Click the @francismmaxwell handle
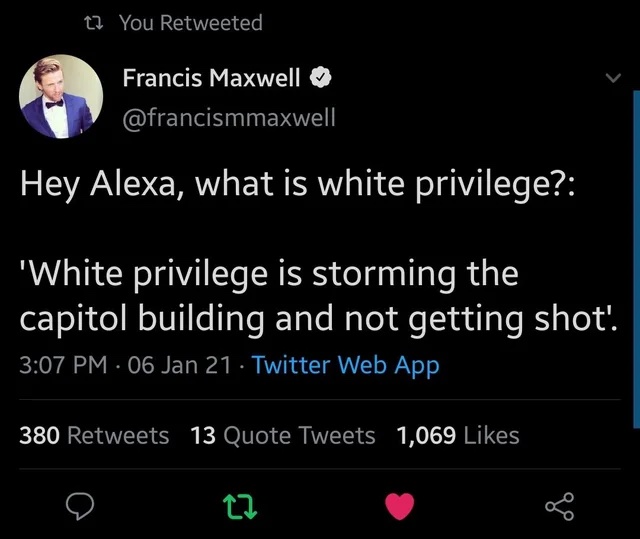640x539 pixels. tap(229, 118)
